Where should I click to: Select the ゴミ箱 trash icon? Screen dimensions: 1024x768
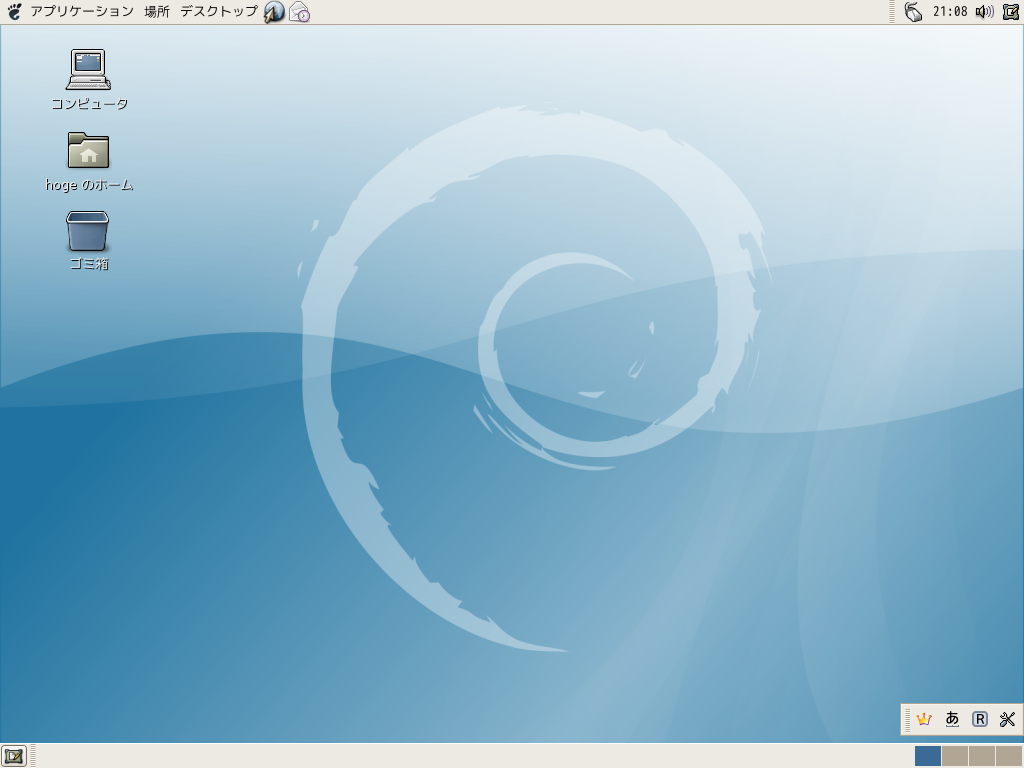click(x=88, y=231)
